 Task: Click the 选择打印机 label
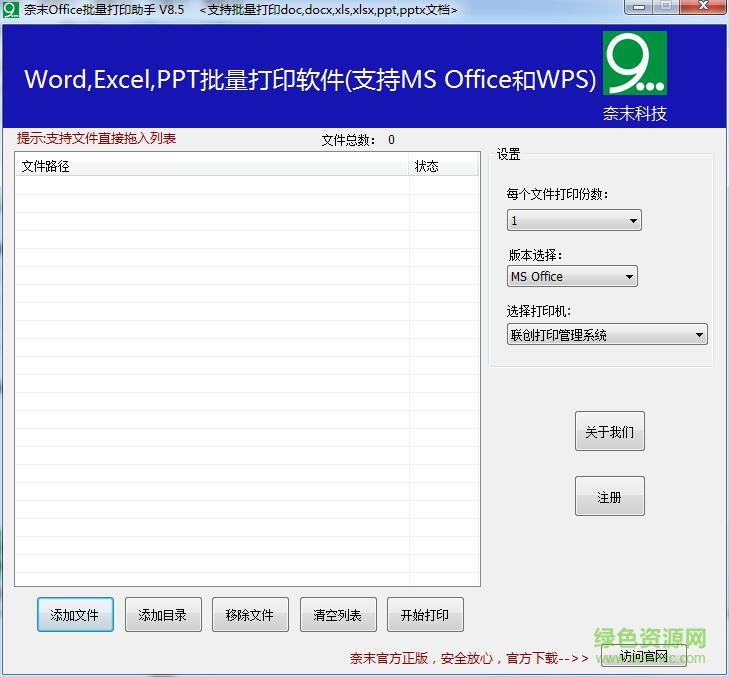539,311
